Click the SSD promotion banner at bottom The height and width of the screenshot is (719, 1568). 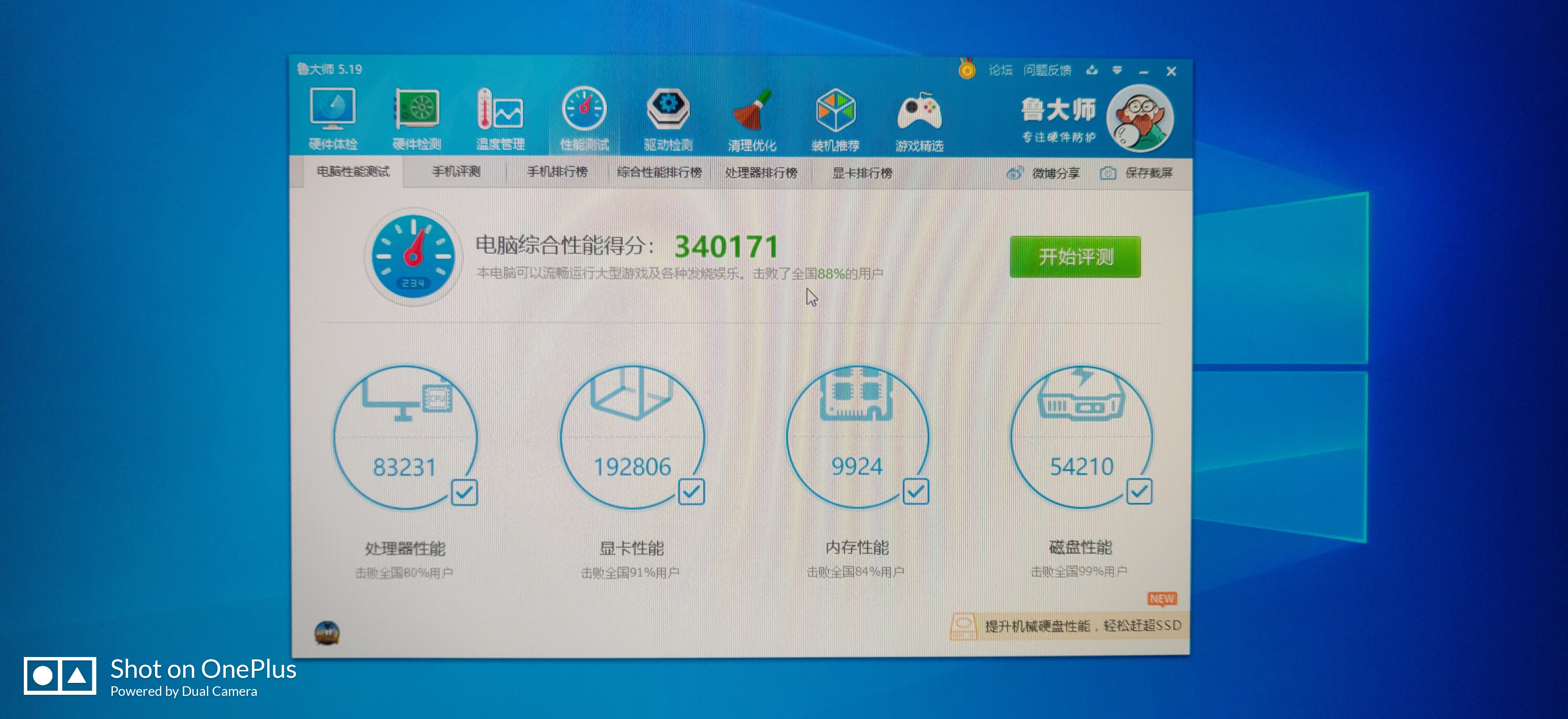point(1066,625)
